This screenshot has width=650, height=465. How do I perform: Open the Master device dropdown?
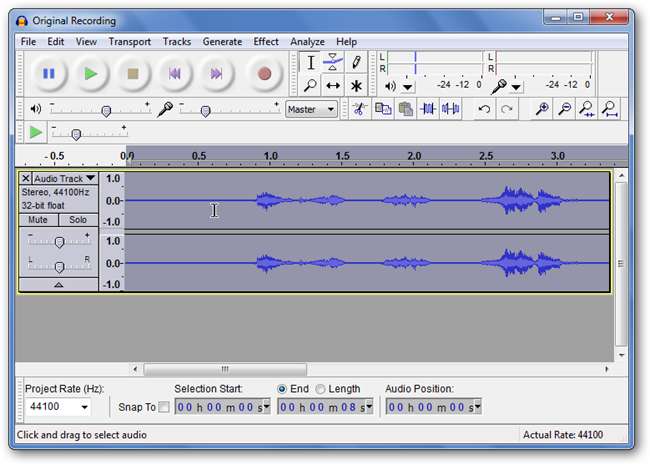click(x=311, y=109)
